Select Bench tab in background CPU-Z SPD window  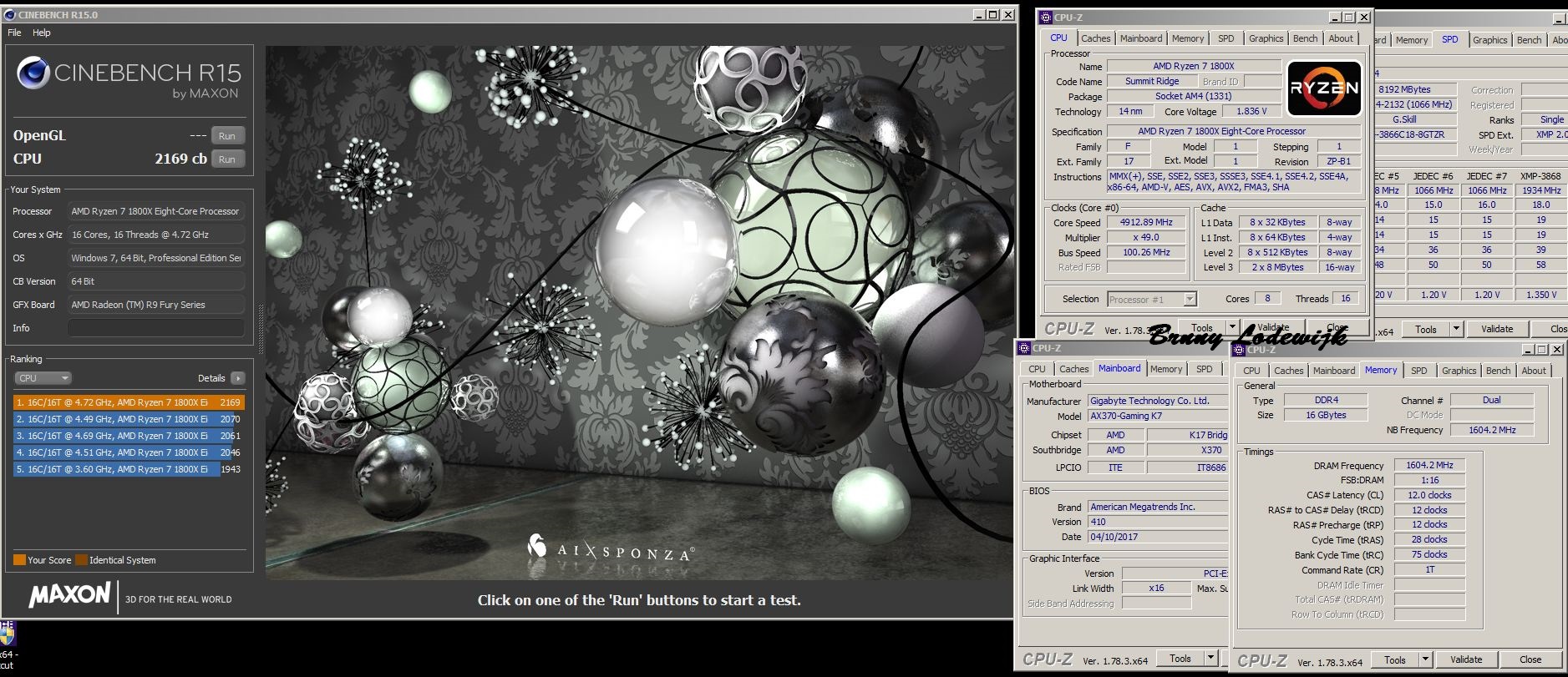pos(1529,40)
